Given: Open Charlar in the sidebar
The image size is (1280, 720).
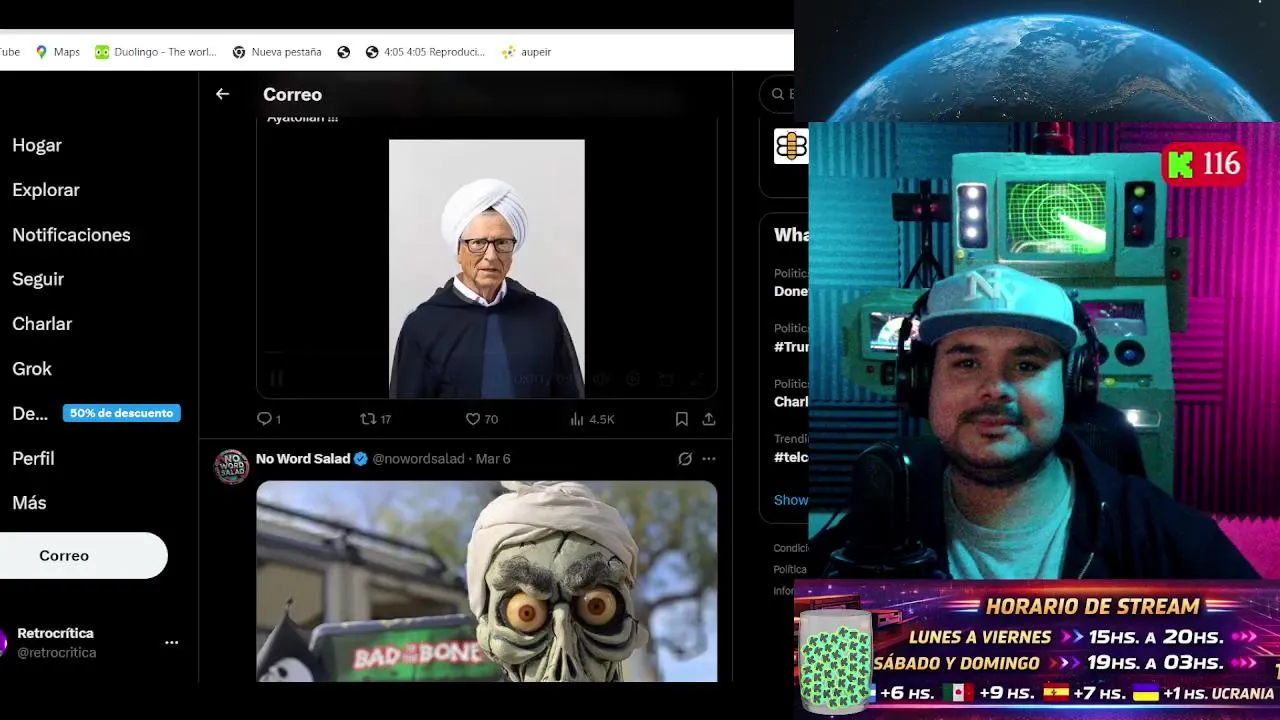Looking at the screenshot, I should 42,324.
